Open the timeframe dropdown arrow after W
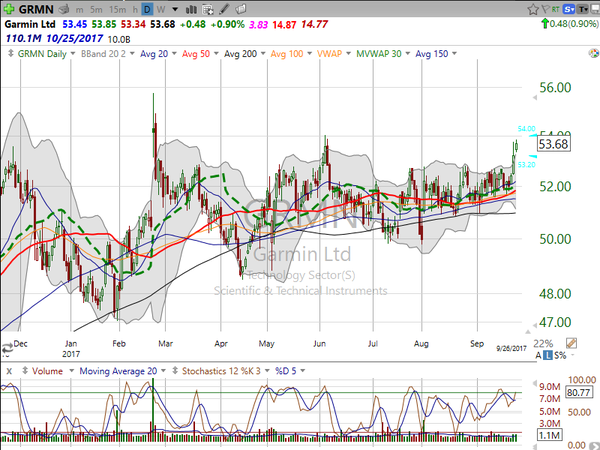This screenshot has width=600, height=450. pyautogui.click(x=175, y=9)
